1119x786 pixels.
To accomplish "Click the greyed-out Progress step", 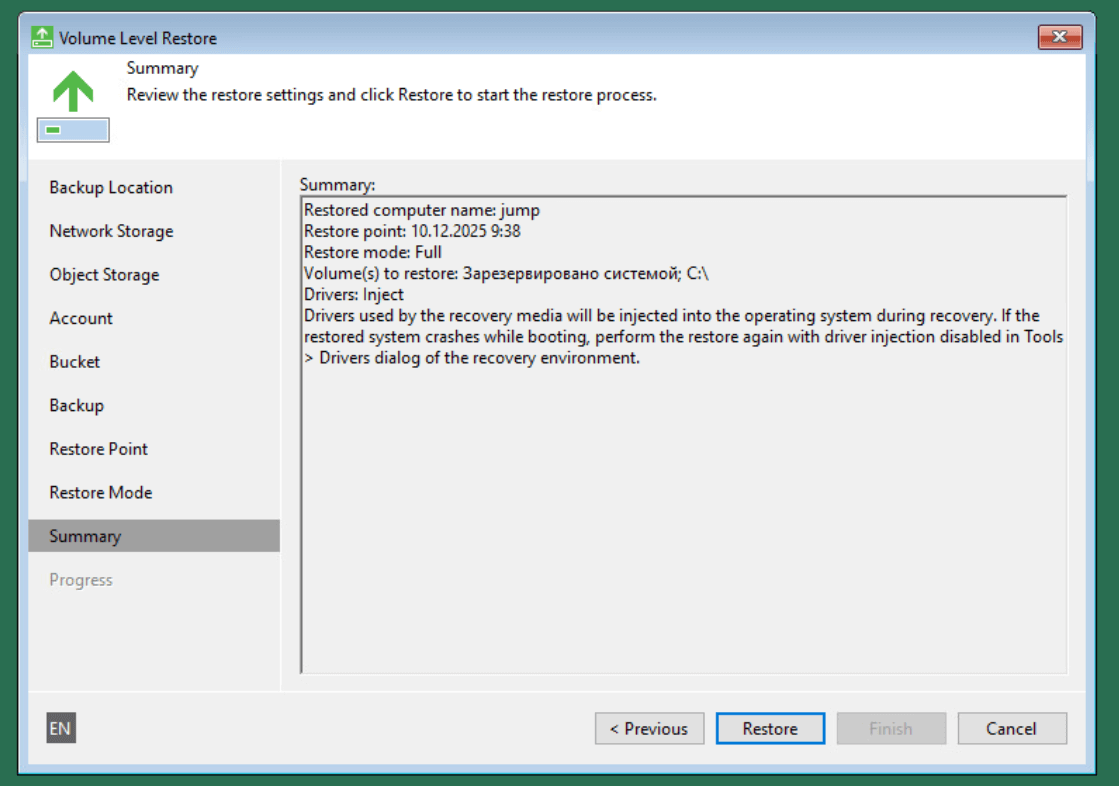I will click(81, 580).
